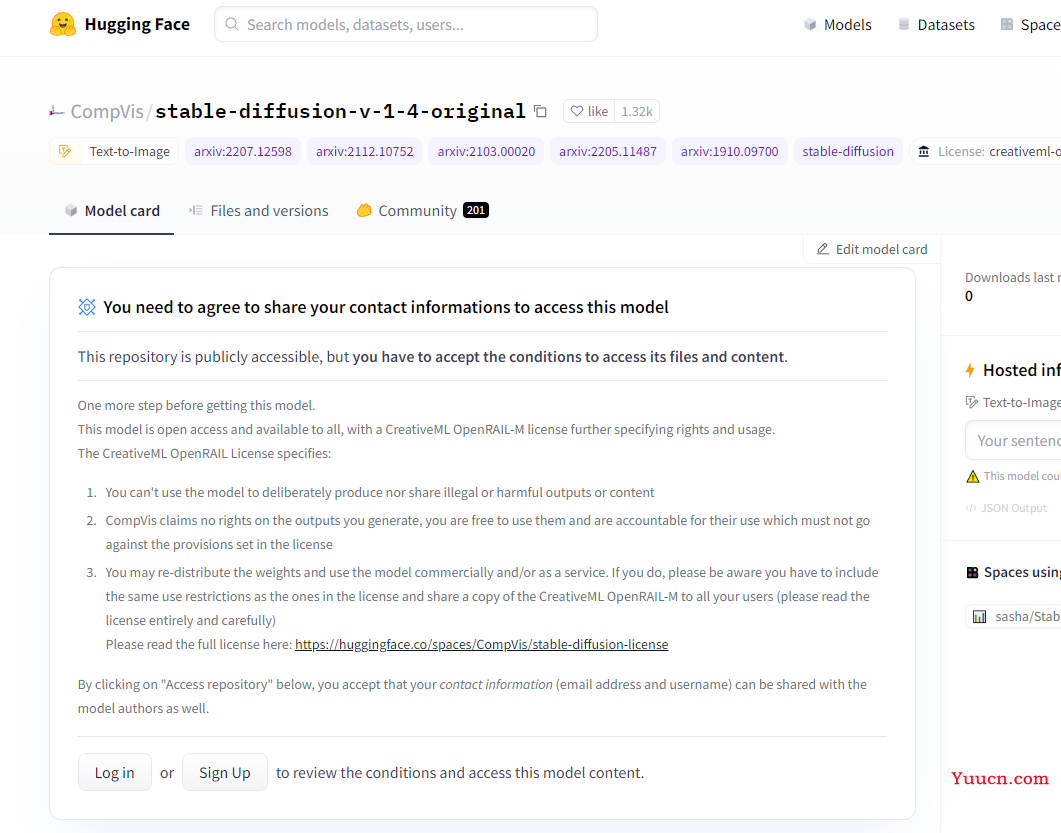Click the CompVis organization avatar icon
The height and width of the screenshot is (833, 1061).
(x=57, y=112)
